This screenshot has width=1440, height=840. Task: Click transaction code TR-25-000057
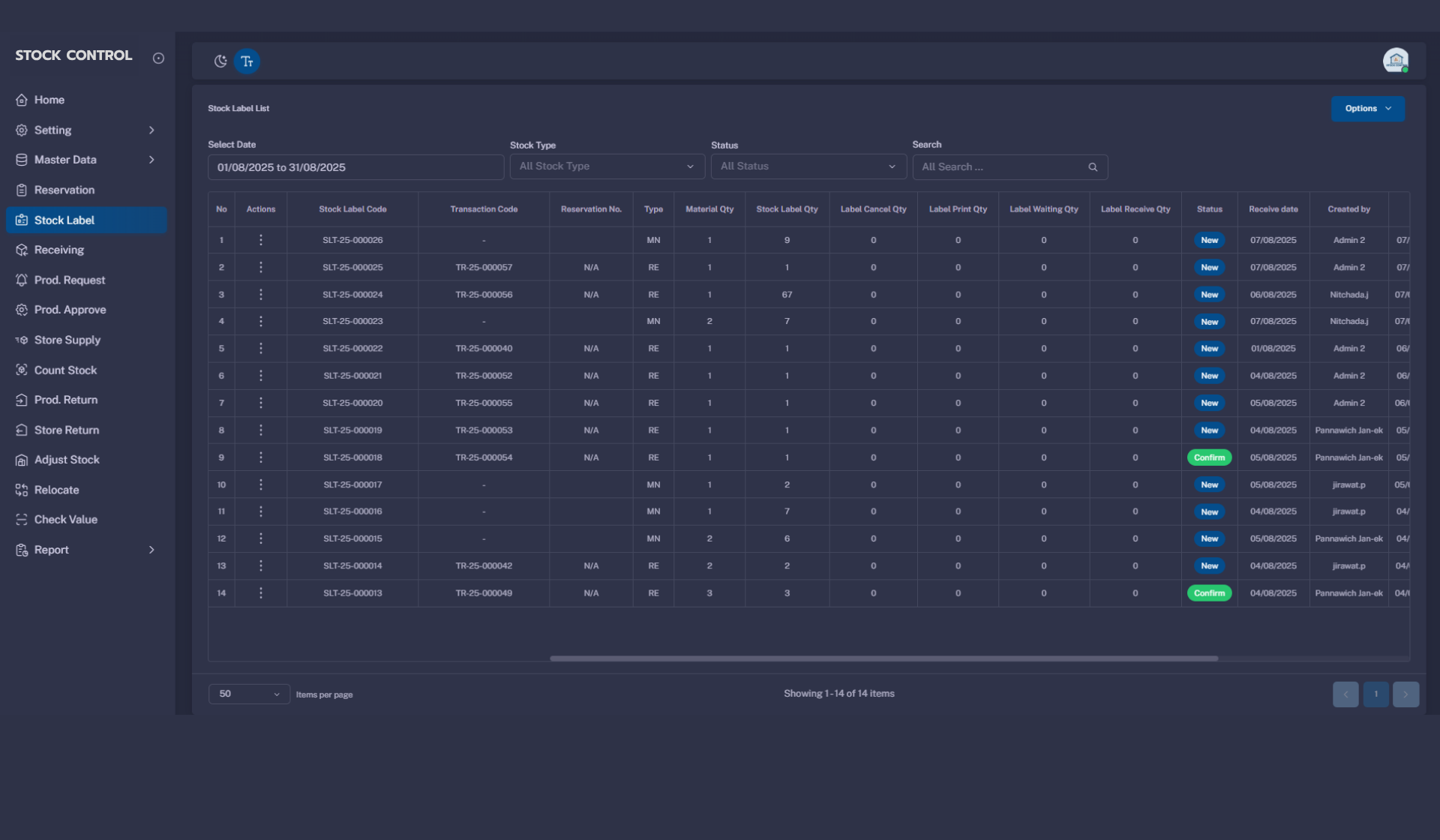coord(484,267)
